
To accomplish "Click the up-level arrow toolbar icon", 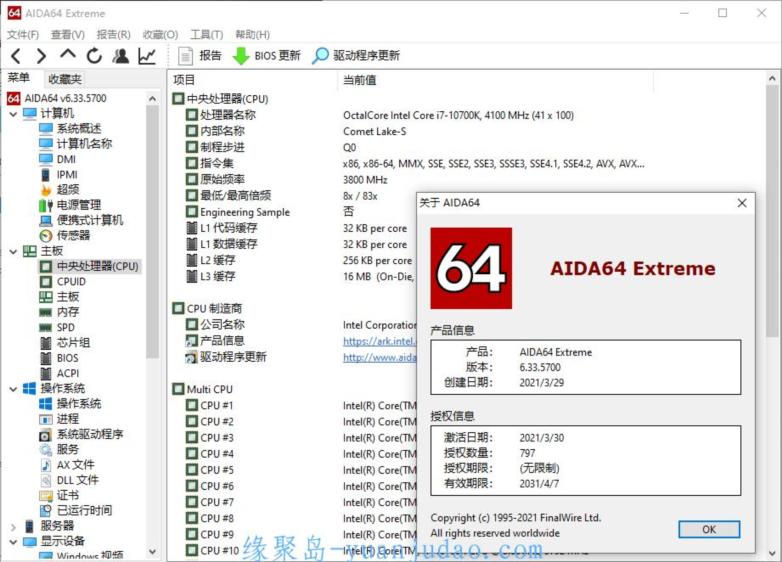I will coord(68,55).
